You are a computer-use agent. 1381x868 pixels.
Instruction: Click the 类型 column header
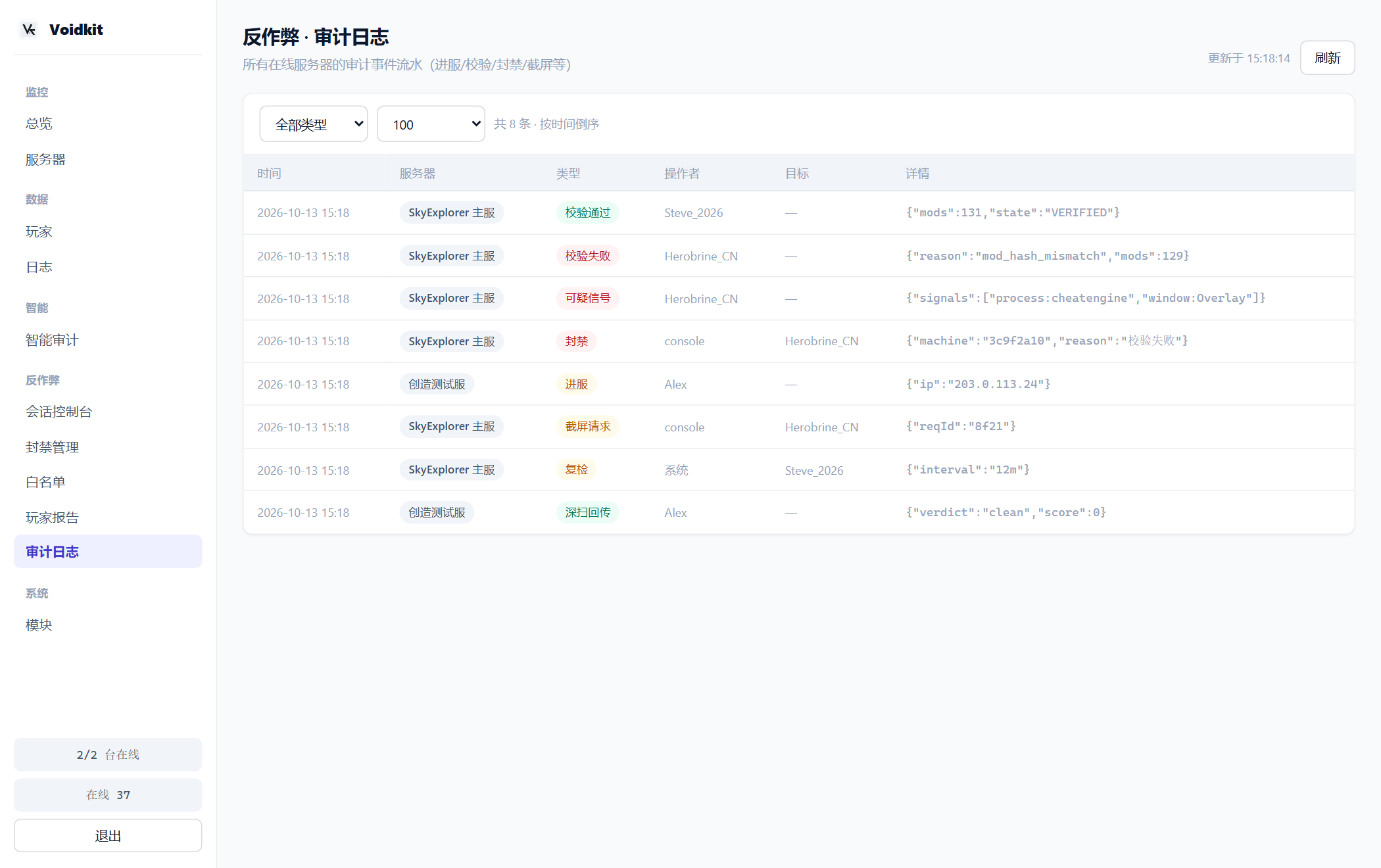pyautogui.click(x=568, y=173)
